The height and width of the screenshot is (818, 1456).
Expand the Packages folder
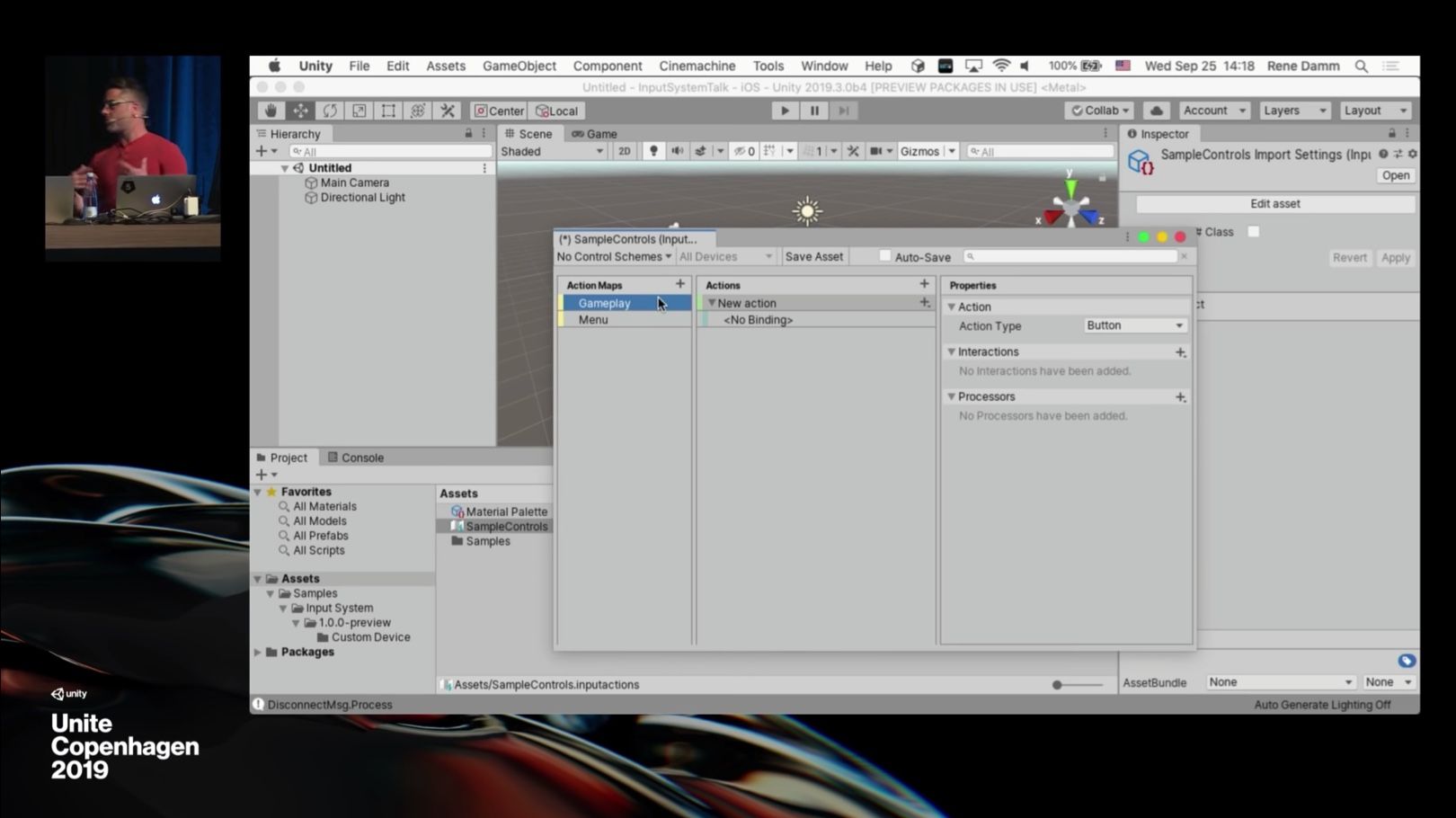point(258,652)
